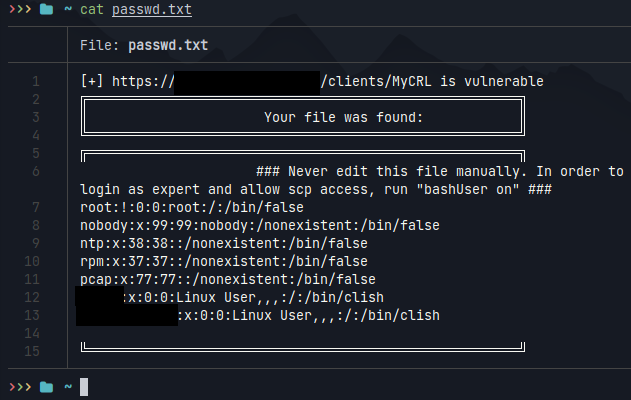Click the /clients/MyCRL path text
Viewport: 631px width, 400px height.
(376, 81)
